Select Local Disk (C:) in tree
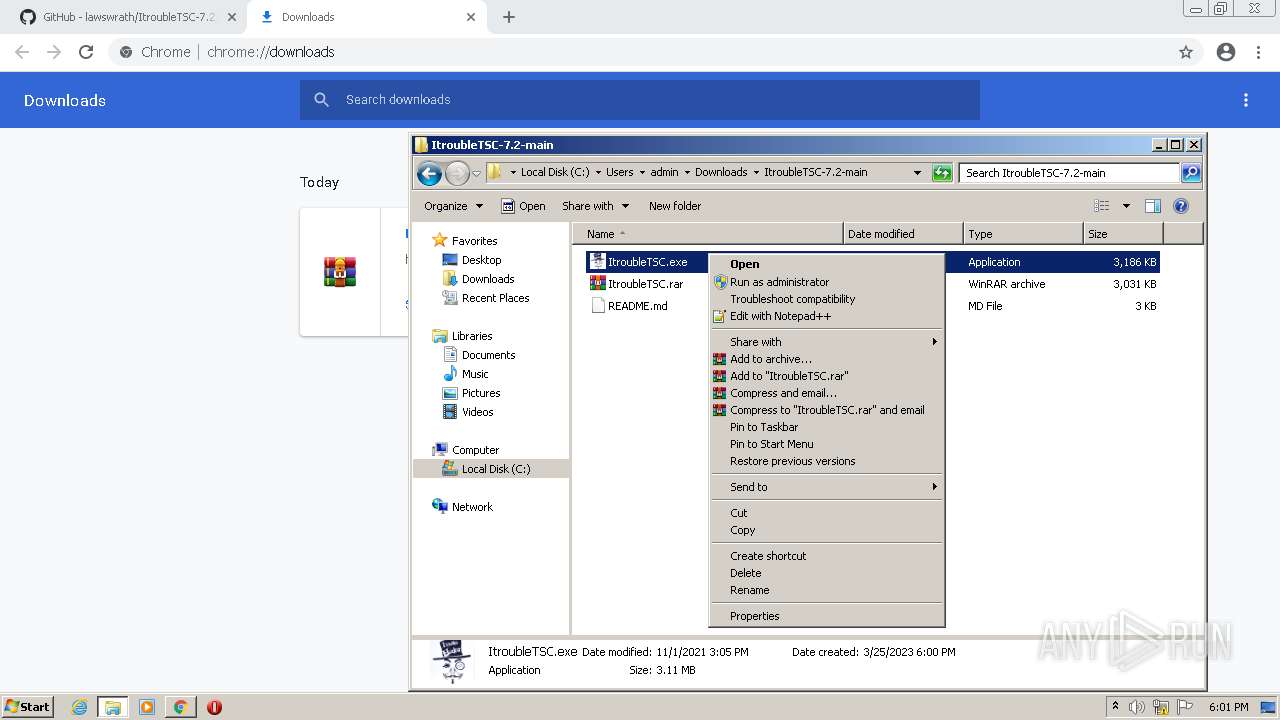Screen dimensions: 1280x720 (x=491, y=469)
